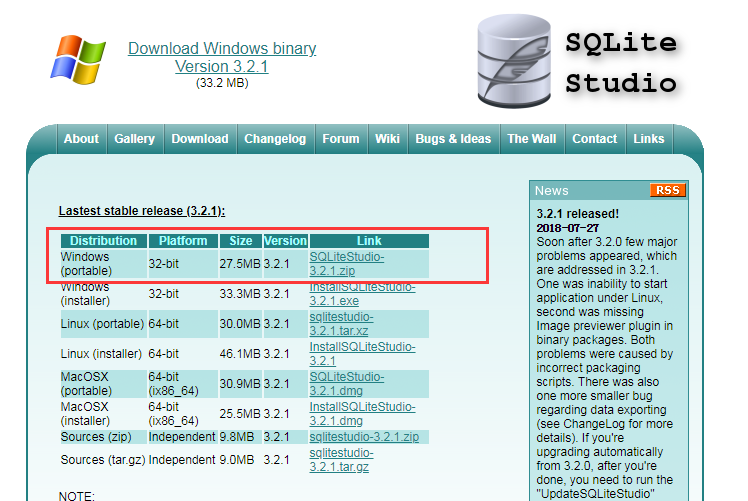Click the 9.8MB size value

click(237, 437)
